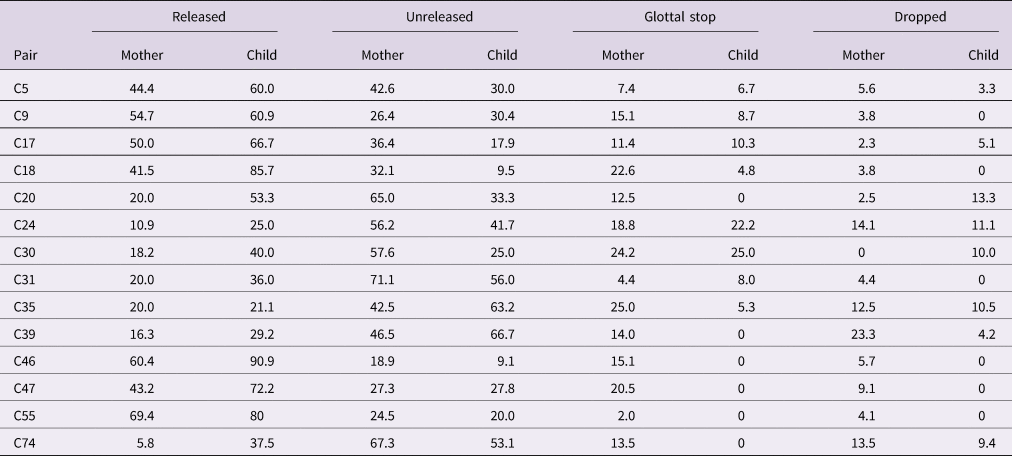Viewport: 1012px width, 456px height.
Task: Click the Unreleased column group header
Action: tap(425, 15)
